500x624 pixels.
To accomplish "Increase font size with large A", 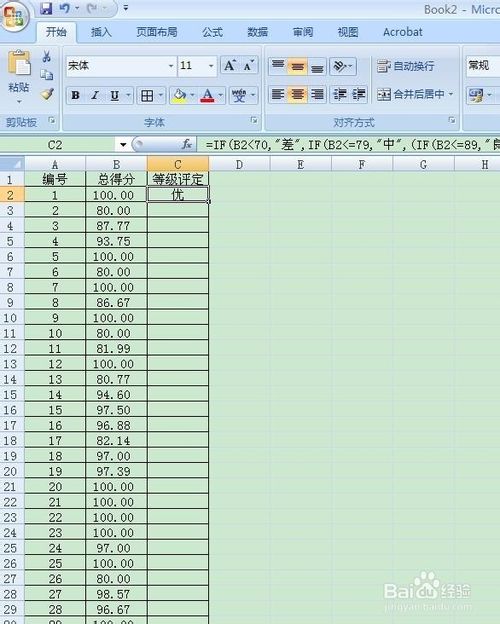I will pos(230,65).
